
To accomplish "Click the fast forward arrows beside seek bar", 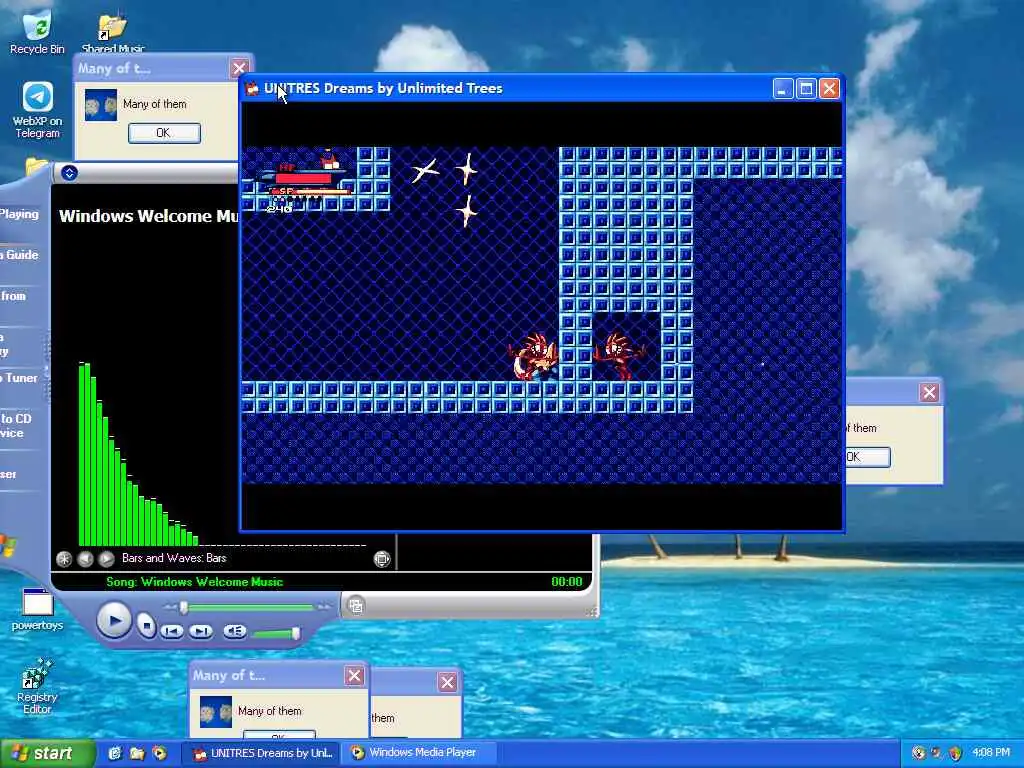I will 324,607.
